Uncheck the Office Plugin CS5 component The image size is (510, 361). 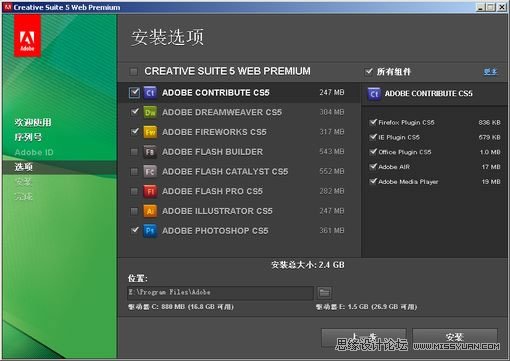pos(373,152)
